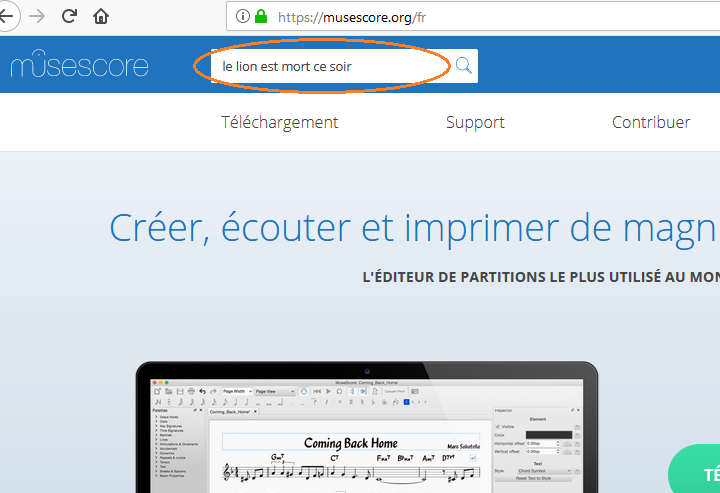The height and width of the screenshot is (493, 720).
Task: Run search with the magnifying glass icon
Action: [x=464, y=66]
